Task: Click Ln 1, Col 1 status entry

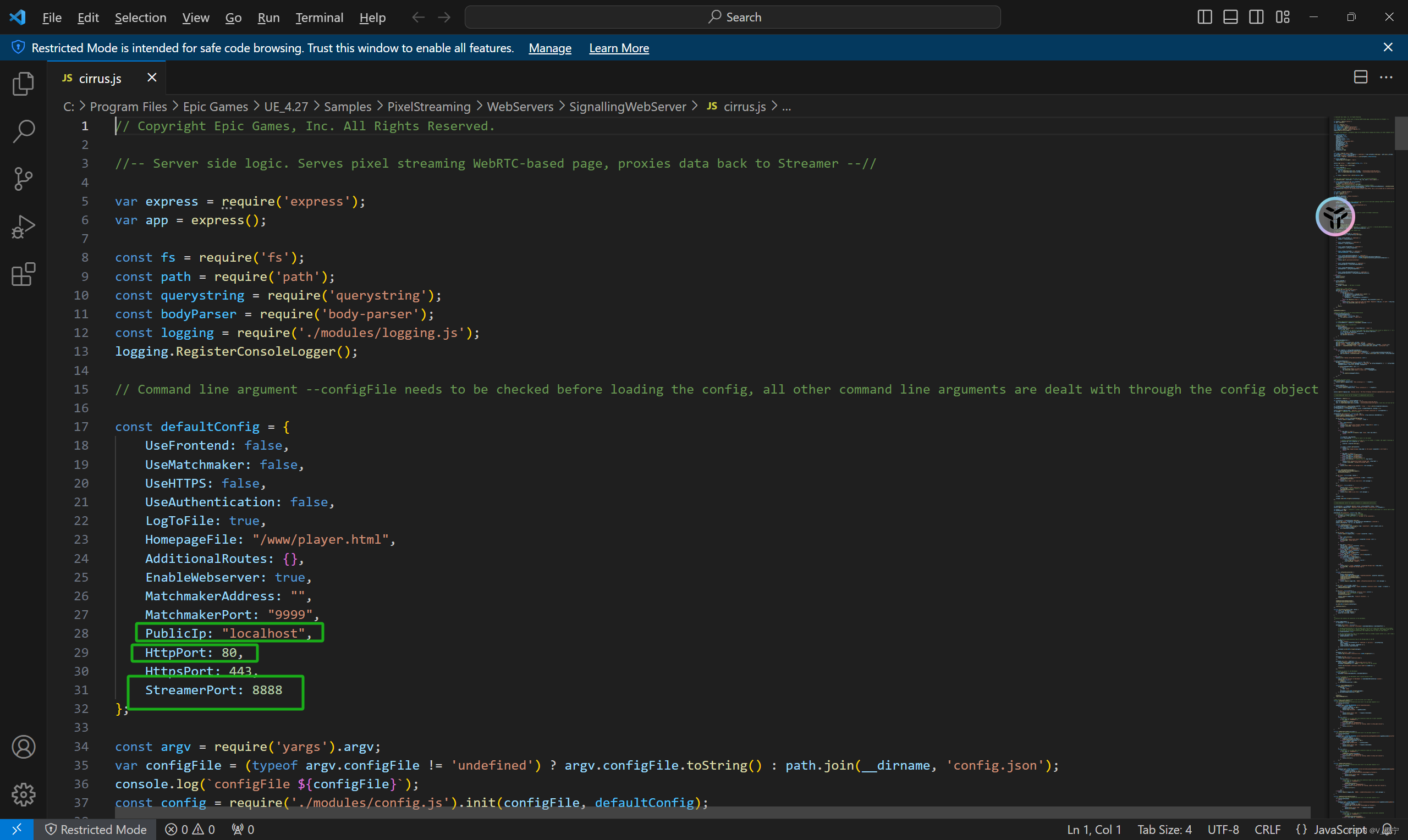Action: click(x=1094, y=829)
